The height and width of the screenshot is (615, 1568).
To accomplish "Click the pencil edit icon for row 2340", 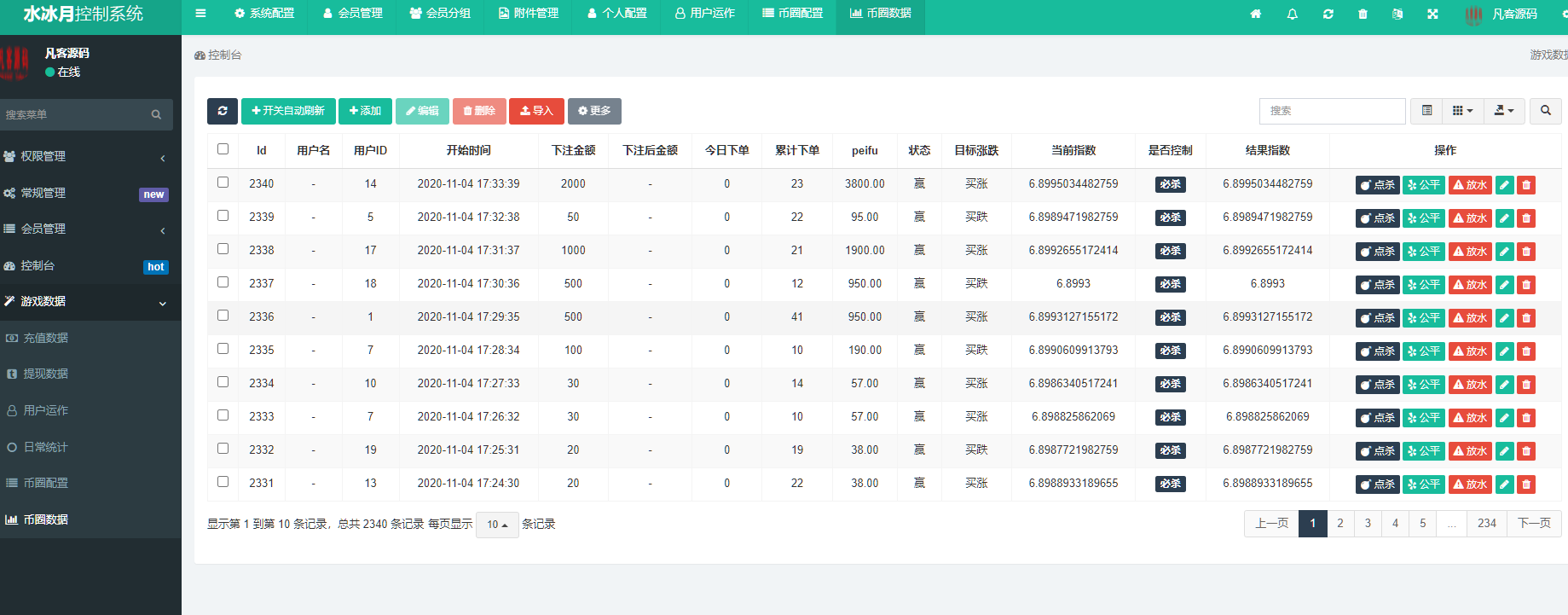I will pyautogui.click(x=1504, y=185).
